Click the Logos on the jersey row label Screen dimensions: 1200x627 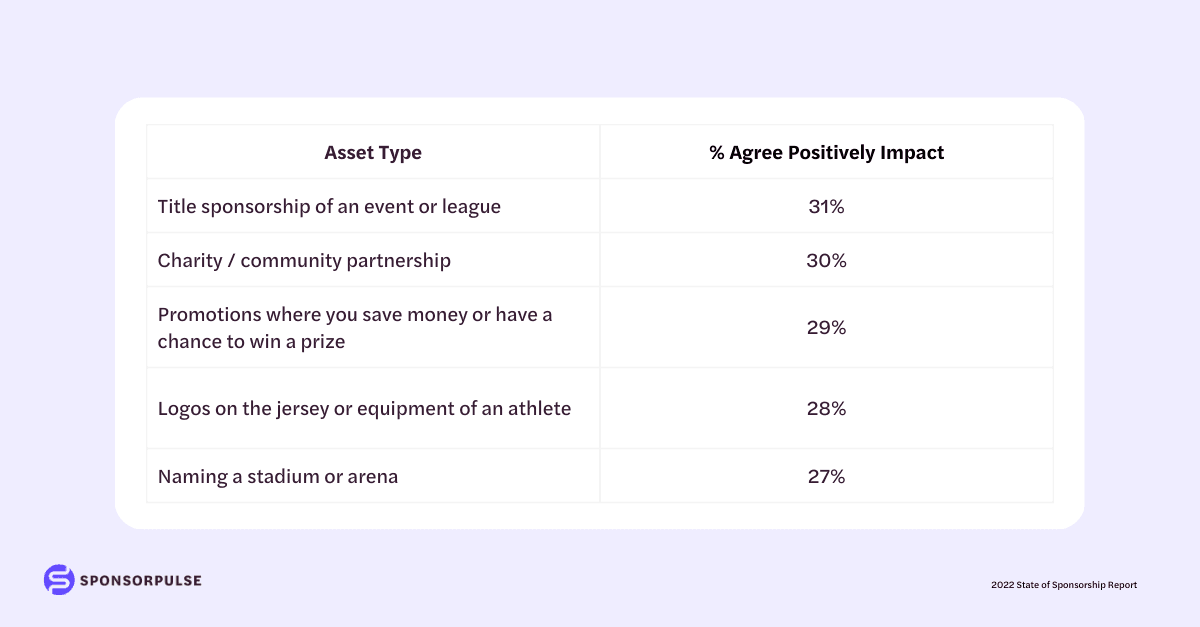364,408
